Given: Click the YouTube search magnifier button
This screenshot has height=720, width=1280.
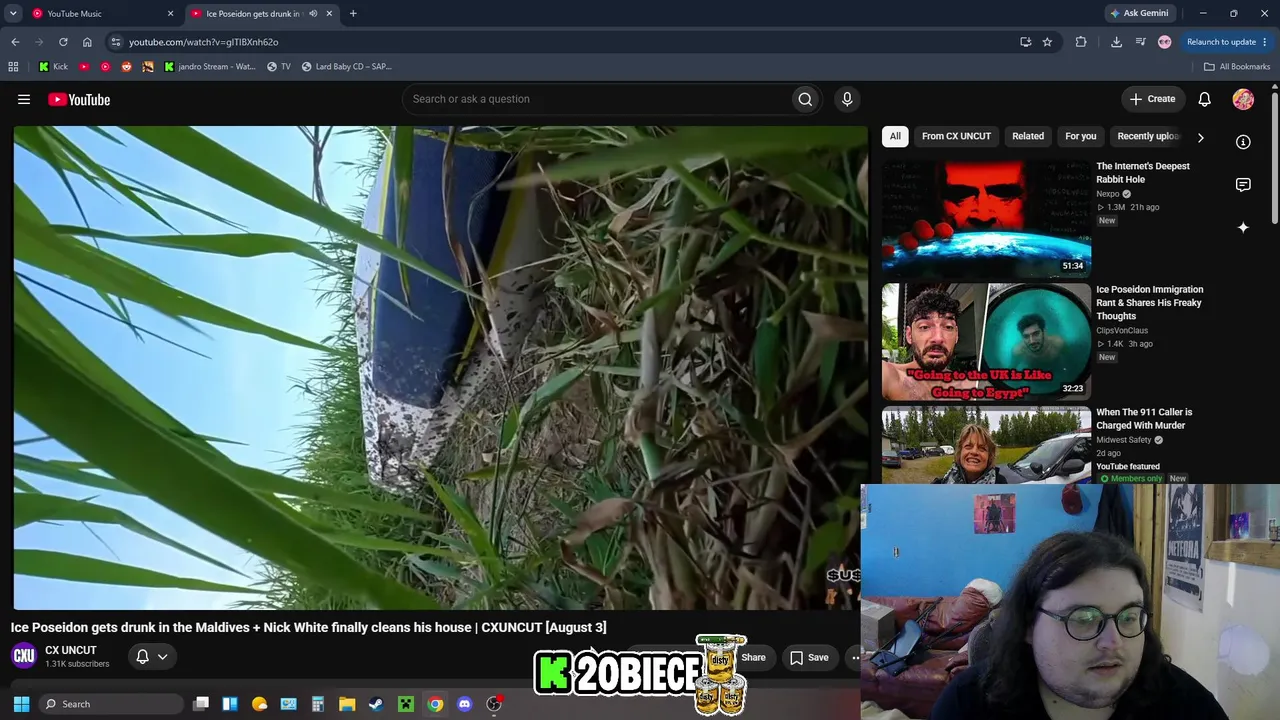Looking at the screenshot, I should [x=805, y=99].
